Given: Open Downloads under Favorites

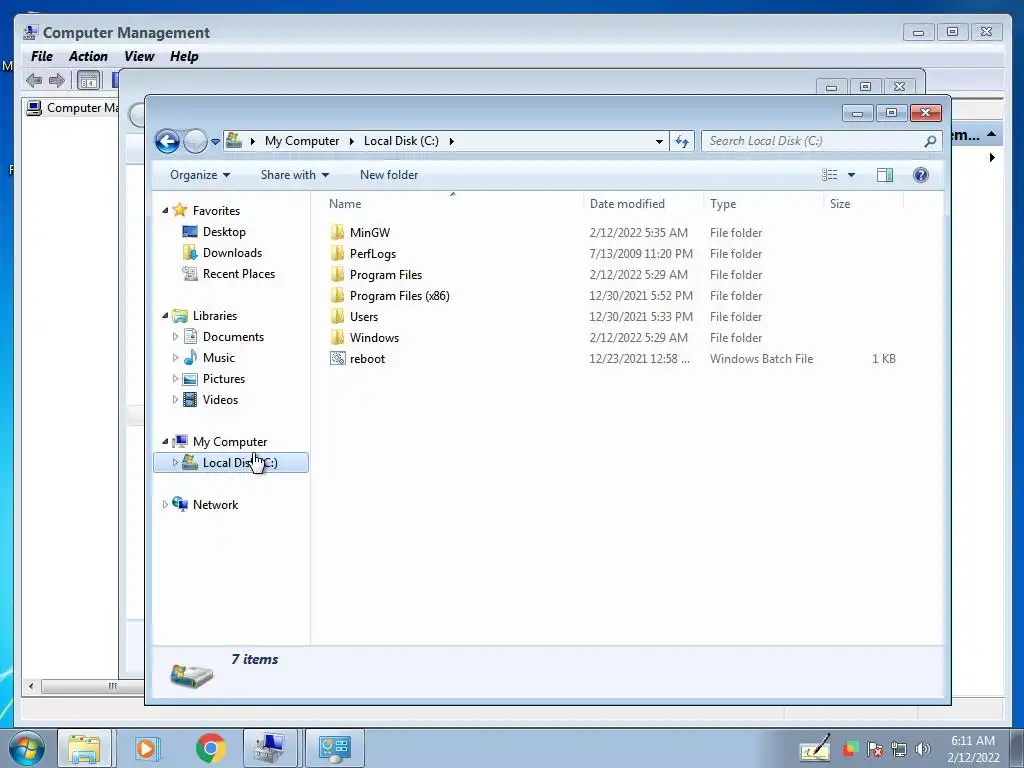Looking at the screenshot, I should 232,253.
